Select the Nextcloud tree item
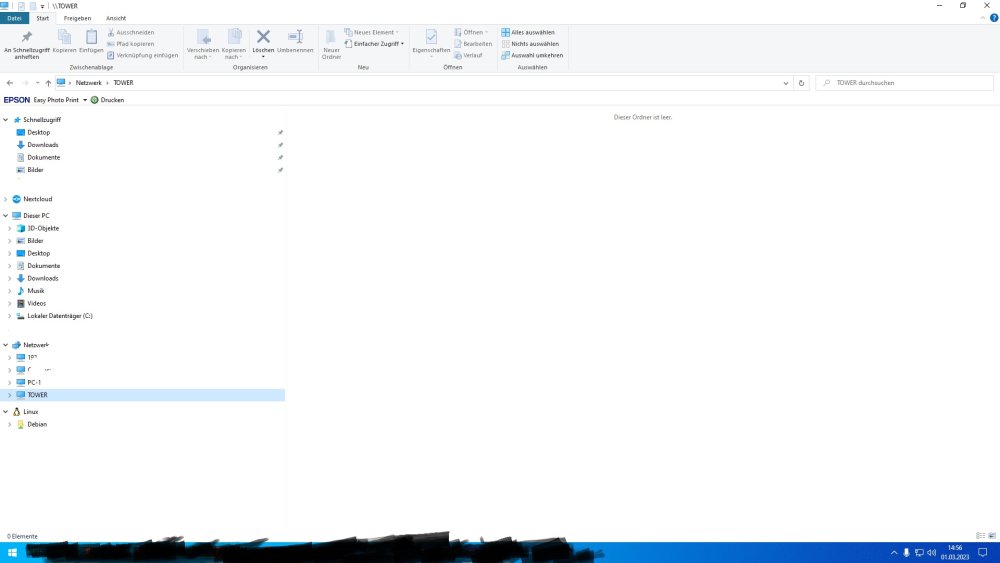The width and height of the screenshot is (1000, 563). click(38, 199)
